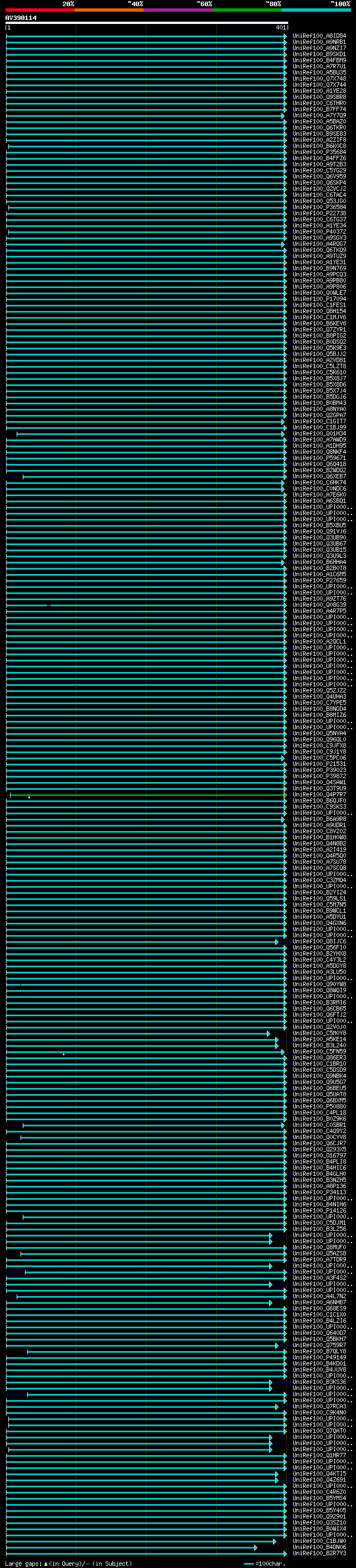The height and width of the screenshot is (1568, 356).
Task: Click the white query bar below AV390114
Action: point(147,22)
